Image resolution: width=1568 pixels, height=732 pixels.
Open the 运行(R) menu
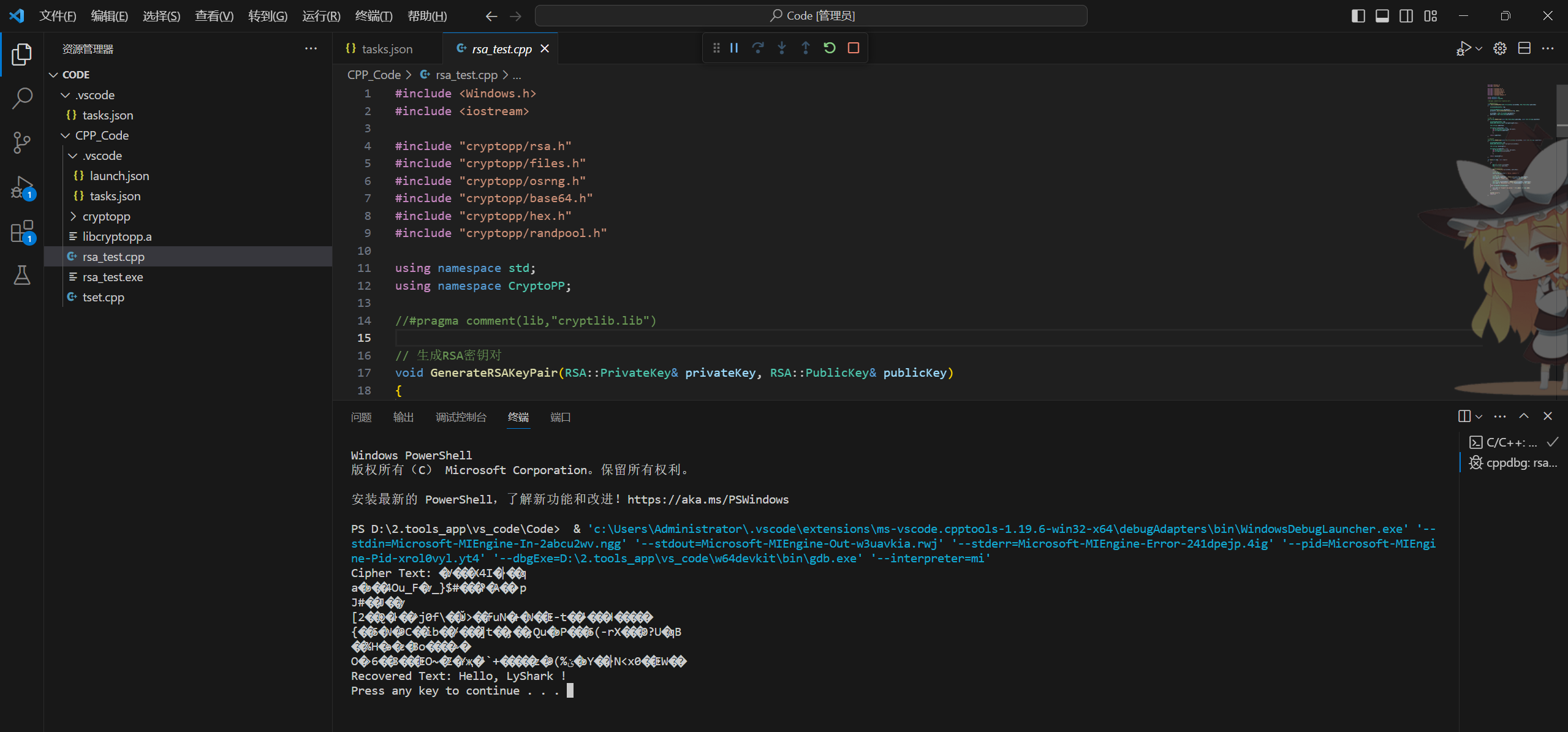(320, 15)
